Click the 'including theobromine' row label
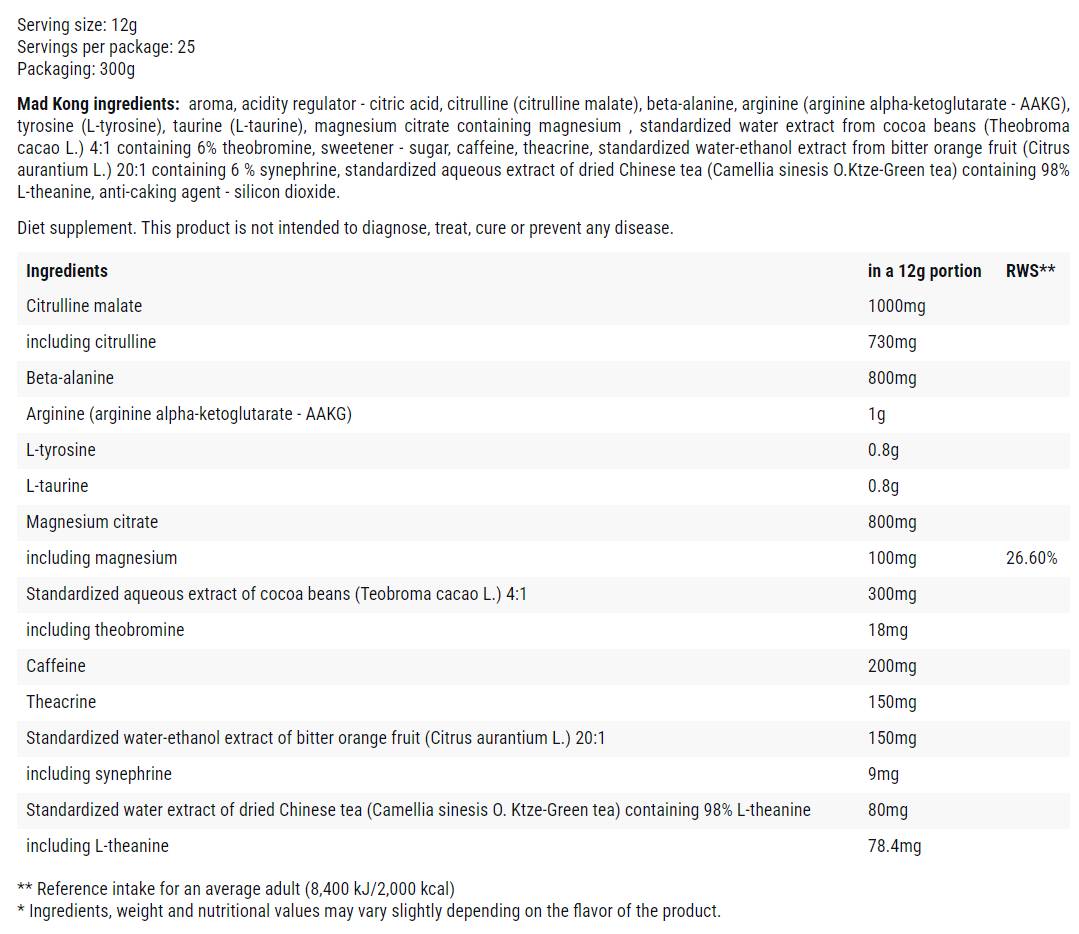Viewport: 1079px width, 934px height. point(105,630)
